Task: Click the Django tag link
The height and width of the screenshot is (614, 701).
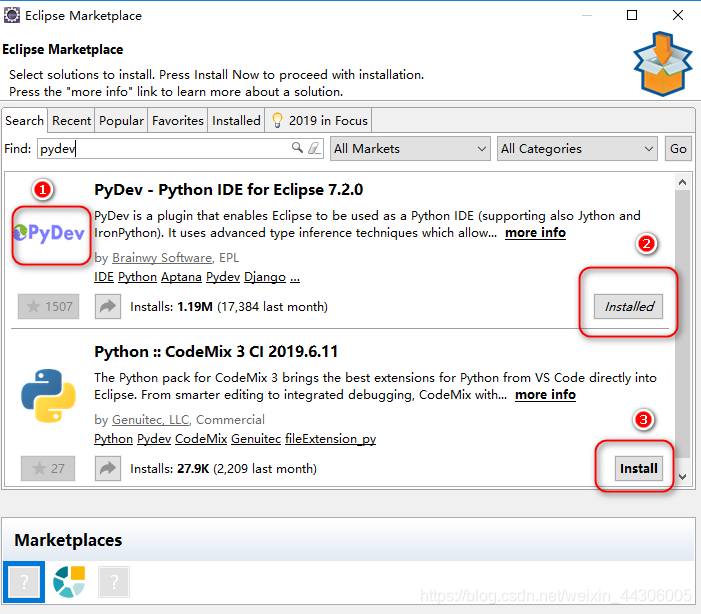Action: 265,277
